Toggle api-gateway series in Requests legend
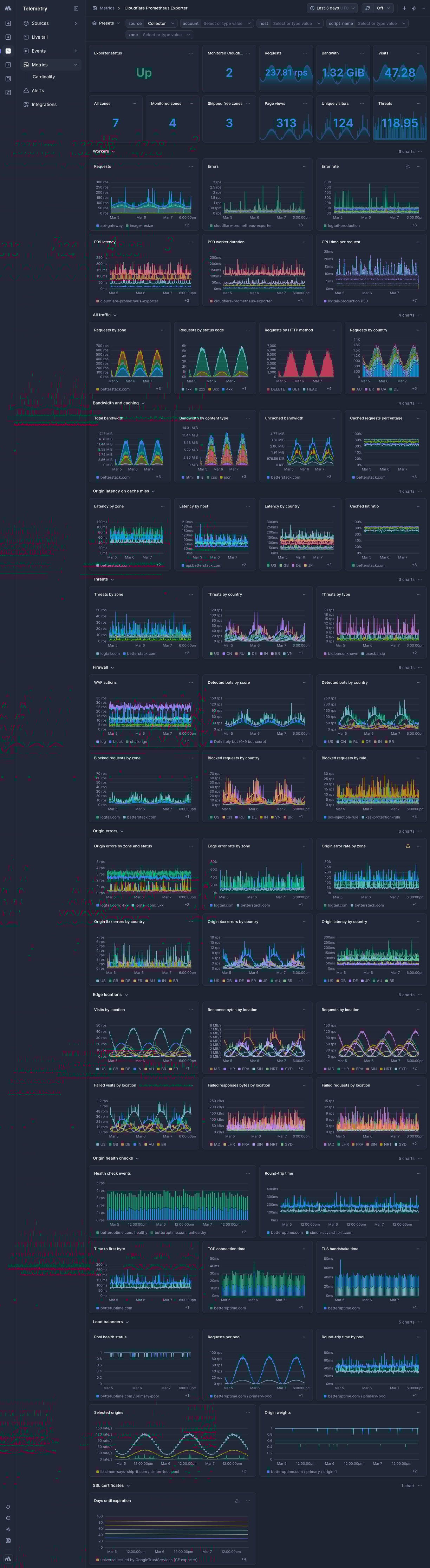Screen dimensions: 430x1568 coord(110,226)
